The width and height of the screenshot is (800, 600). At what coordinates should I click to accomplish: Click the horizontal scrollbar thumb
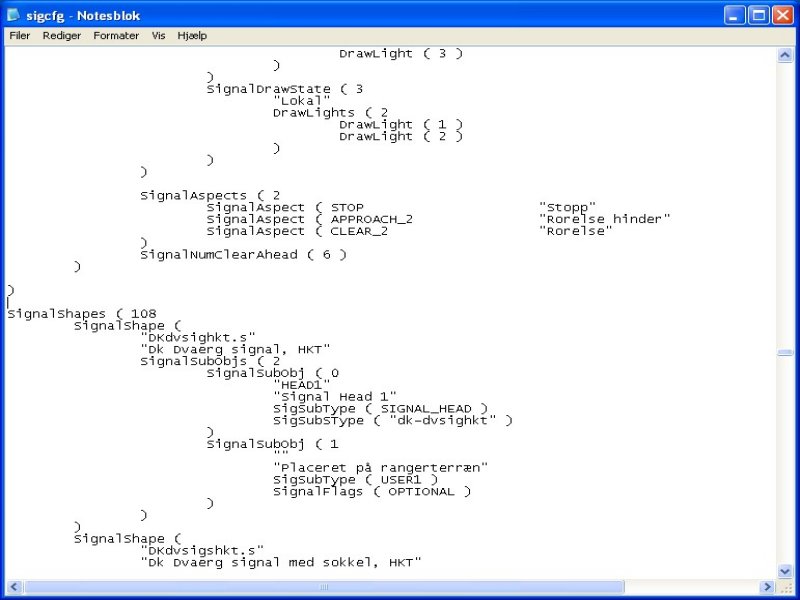click(x=324, y=587)
